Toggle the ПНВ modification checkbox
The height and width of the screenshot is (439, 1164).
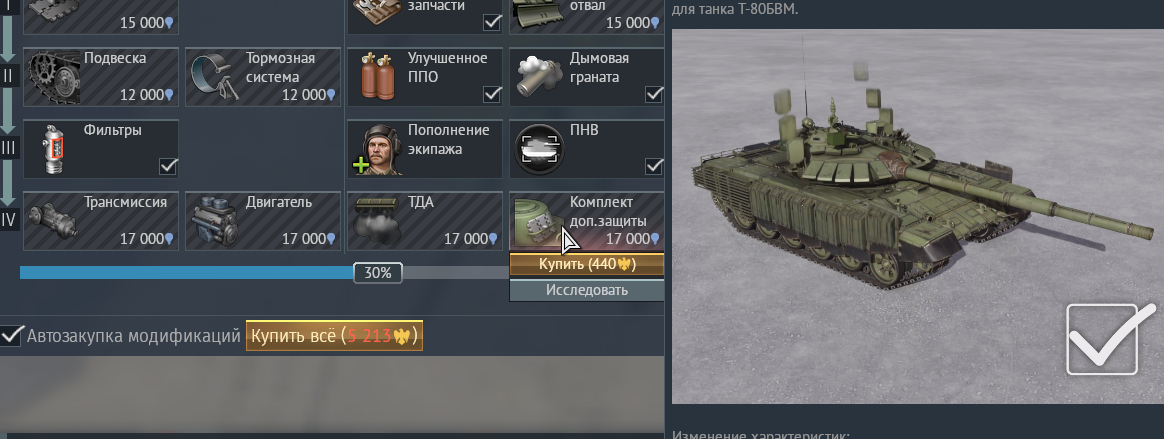(654, 166)
